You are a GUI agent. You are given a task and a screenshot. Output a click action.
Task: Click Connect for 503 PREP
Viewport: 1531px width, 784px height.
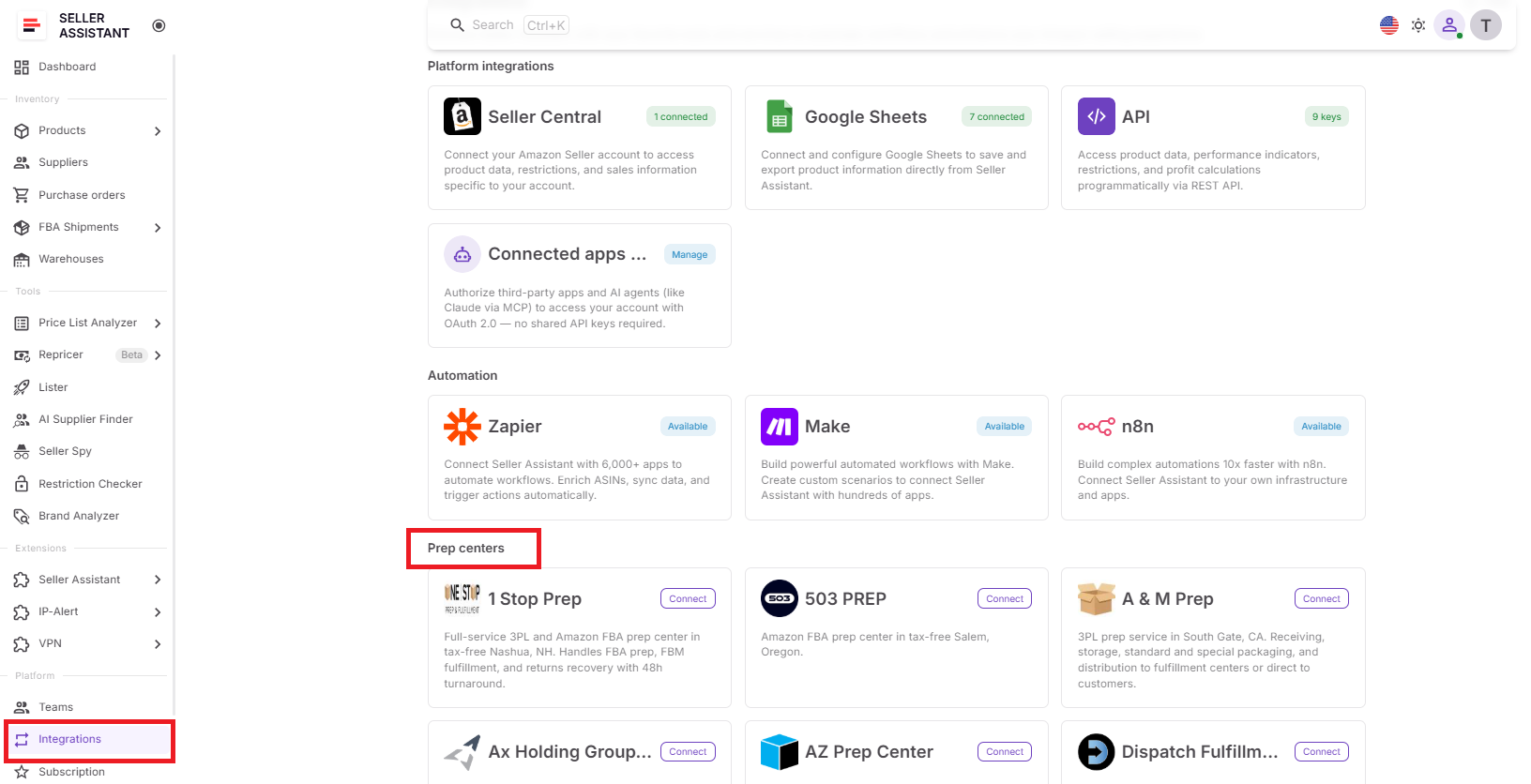click(1005, 598)
